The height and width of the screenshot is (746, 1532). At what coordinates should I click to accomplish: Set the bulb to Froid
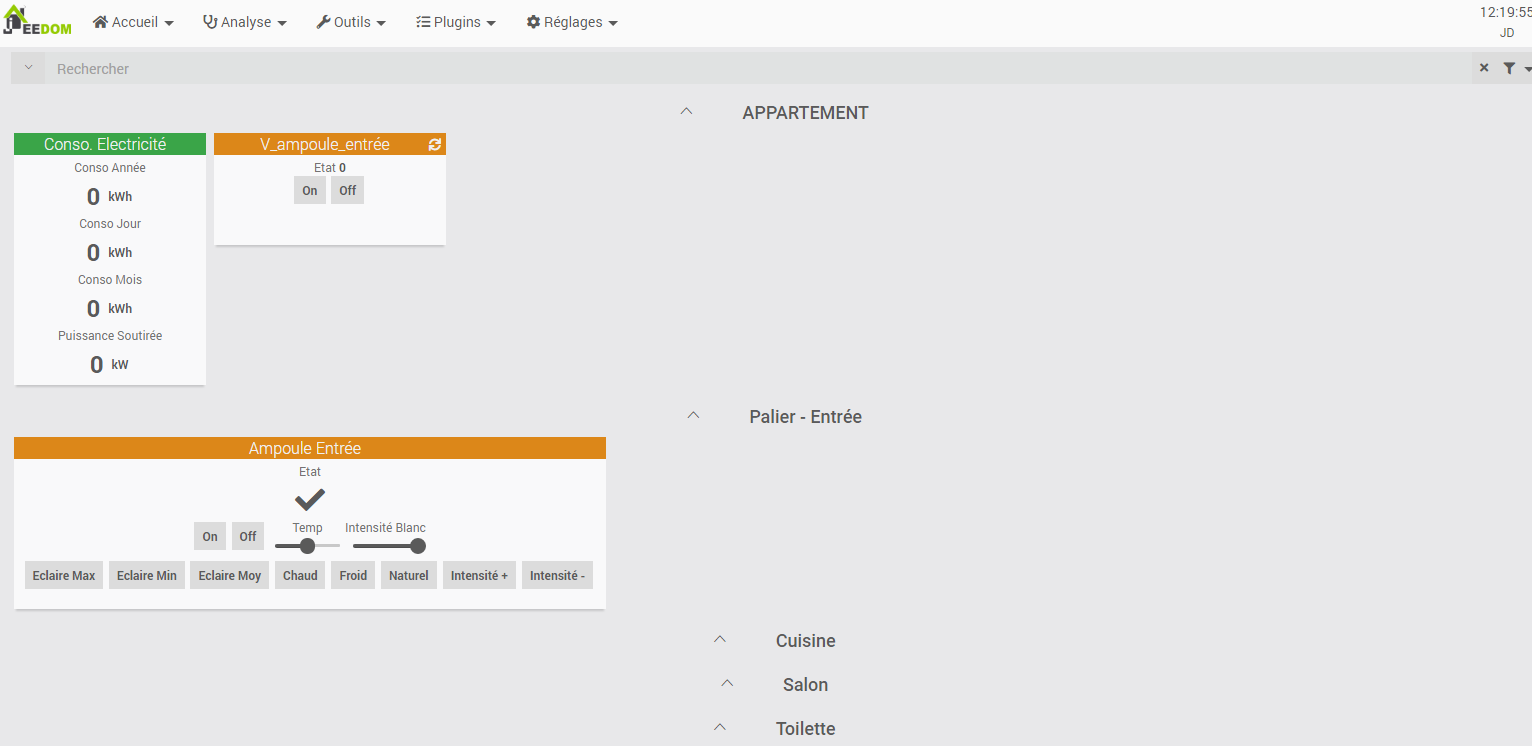point(353,575)
